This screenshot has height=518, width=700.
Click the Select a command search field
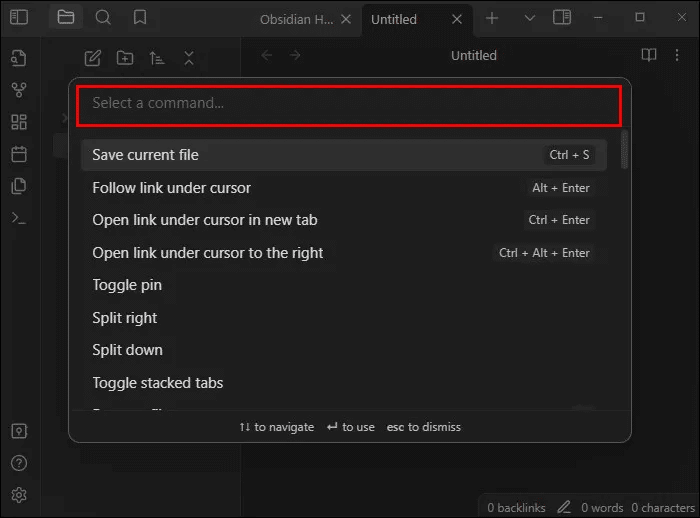click(349, 104)
